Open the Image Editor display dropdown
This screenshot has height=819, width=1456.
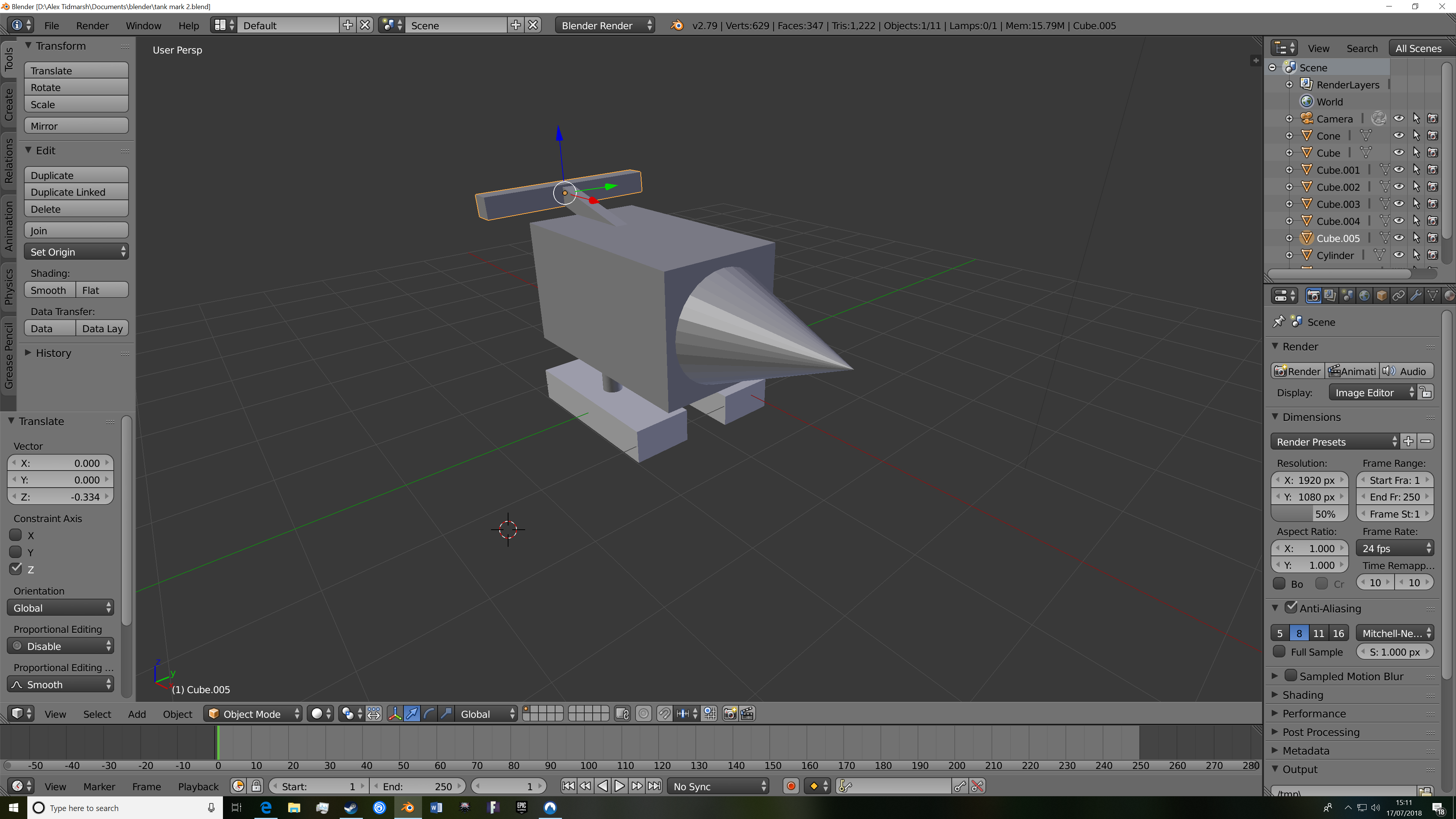(1372, 392)
